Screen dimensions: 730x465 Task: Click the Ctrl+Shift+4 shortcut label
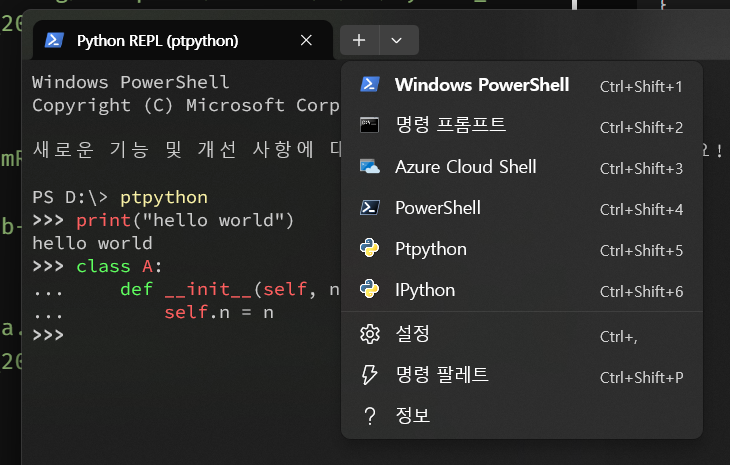click(641, 209)
